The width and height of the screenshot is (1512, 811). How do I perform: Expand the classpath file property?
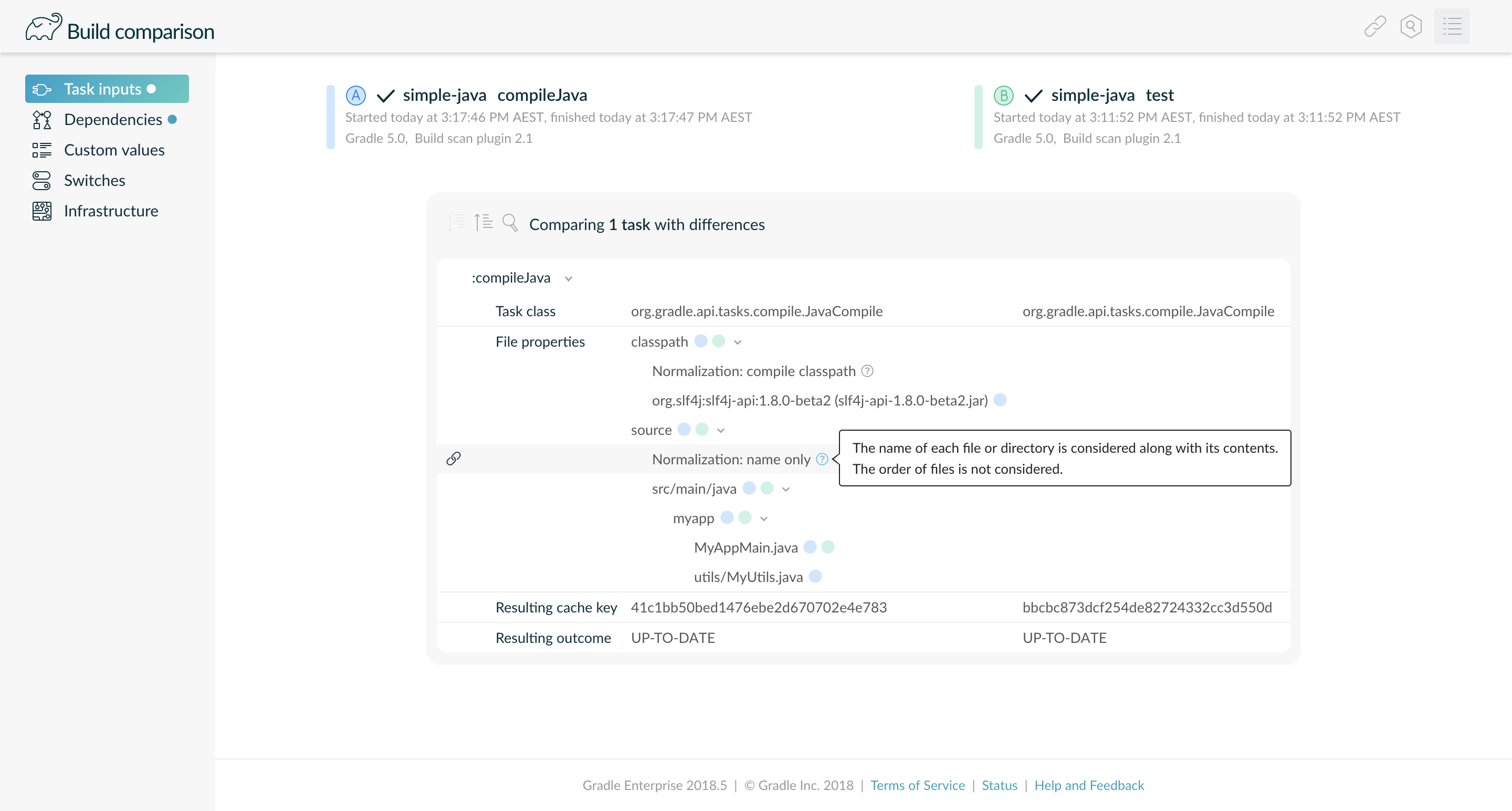[x=738, y=341]
